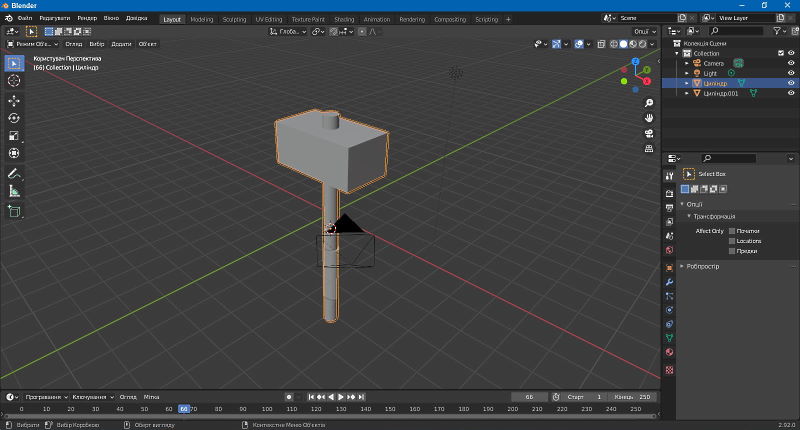Jump to start frame button
Screen dimensions: 800x430
click(311, 397)
